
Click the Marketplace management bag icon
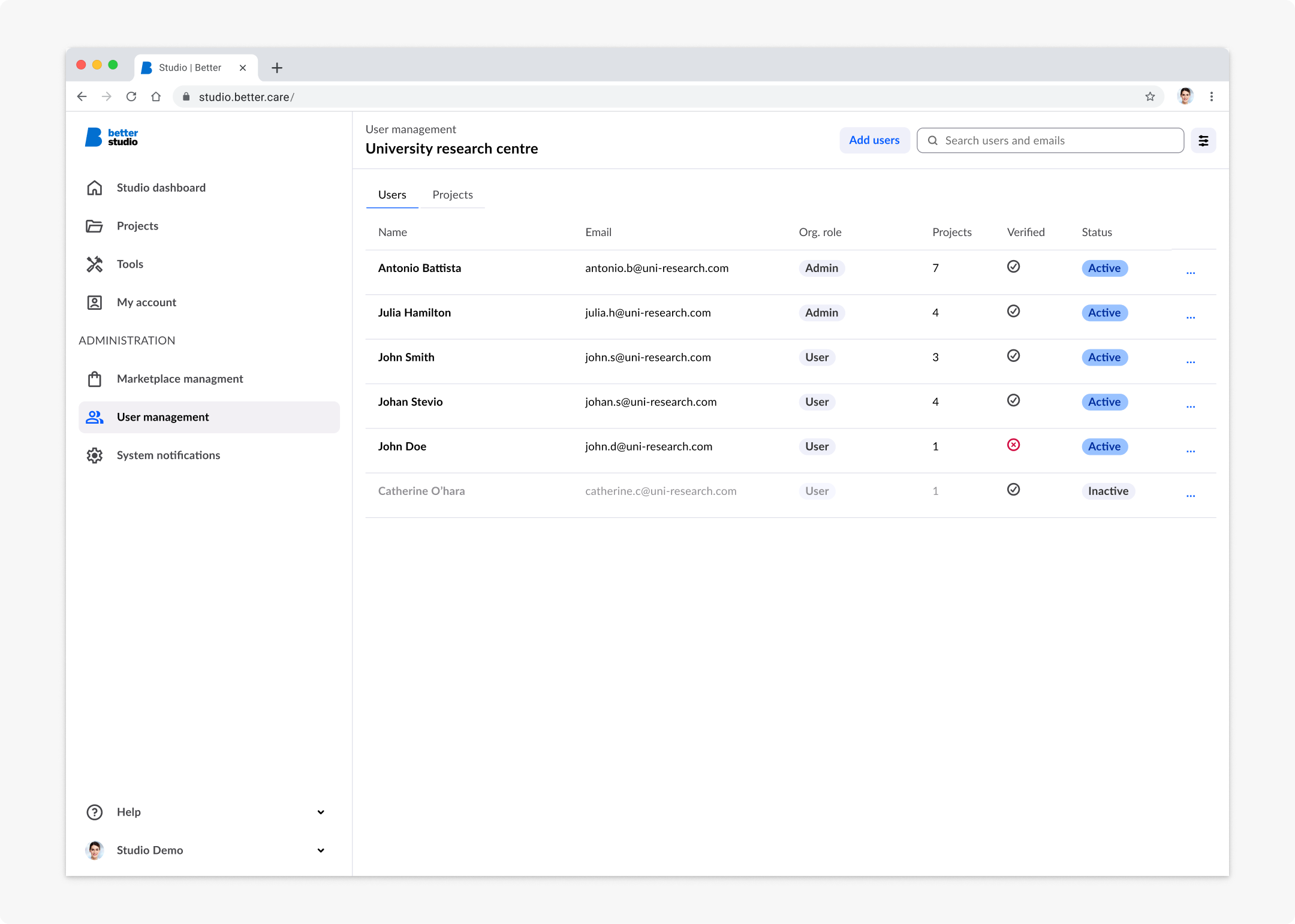(94, 379)
